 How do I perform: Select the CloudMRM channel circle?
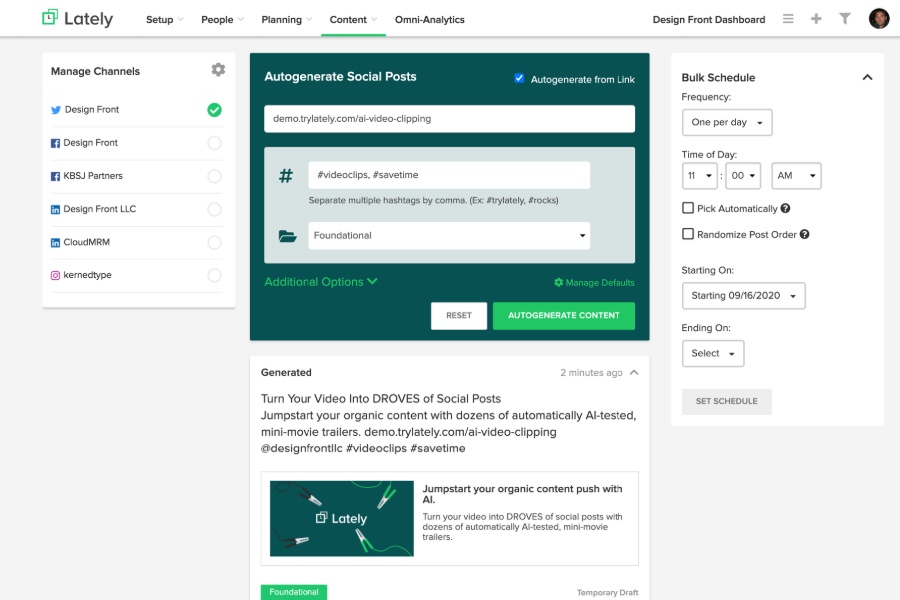pyautogui.click(x=214, y=243)
